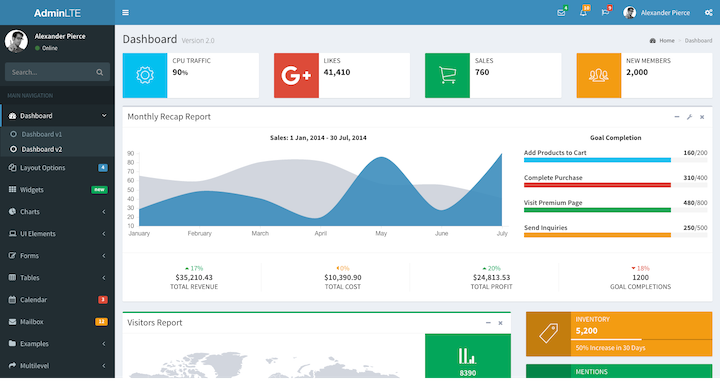
Task: Close the Visitors Report box
Action: [501, 323]
